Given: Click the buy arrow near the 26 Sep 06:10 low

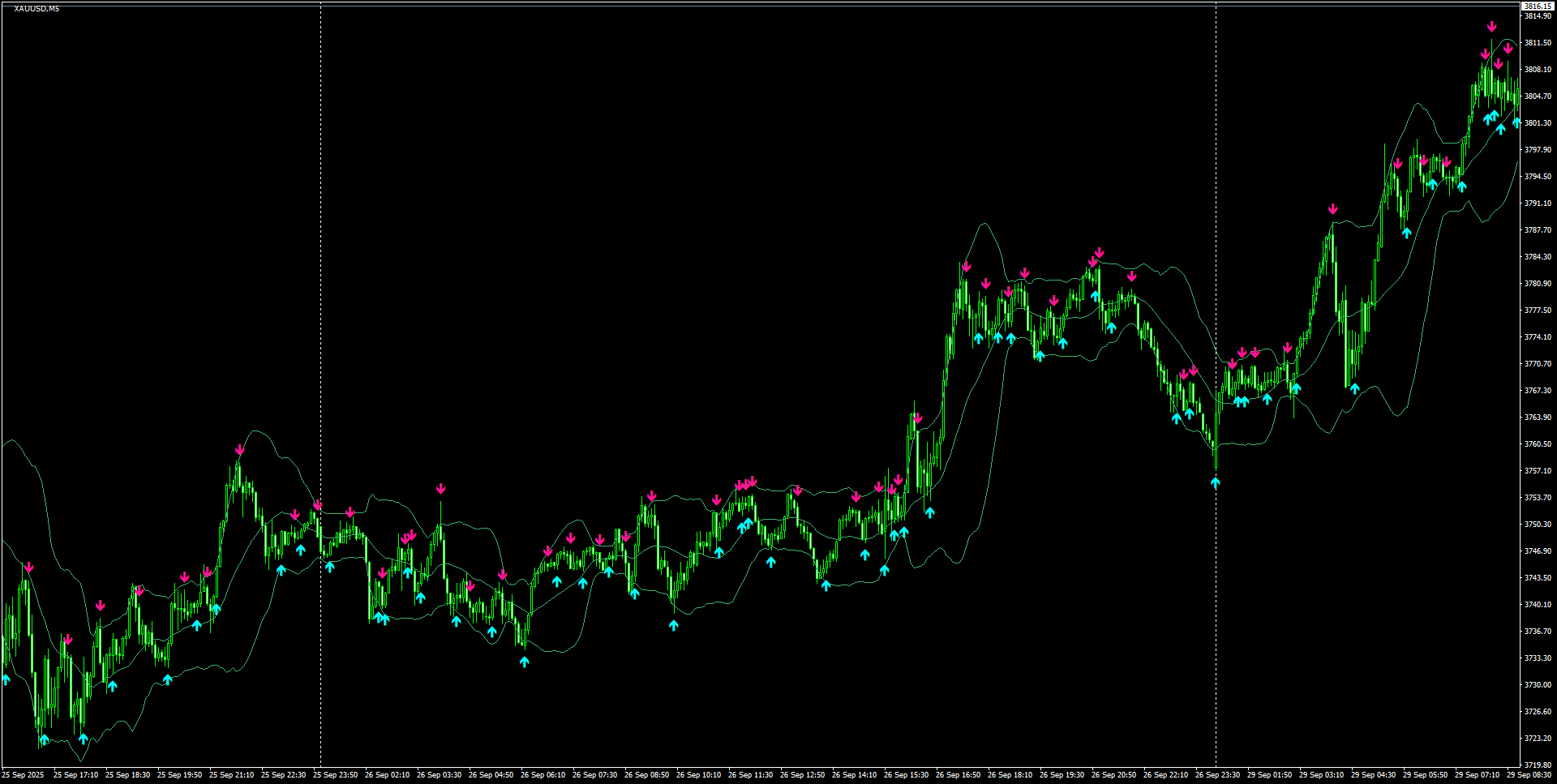Looking at the screenshot, I should tap(524, 663).
